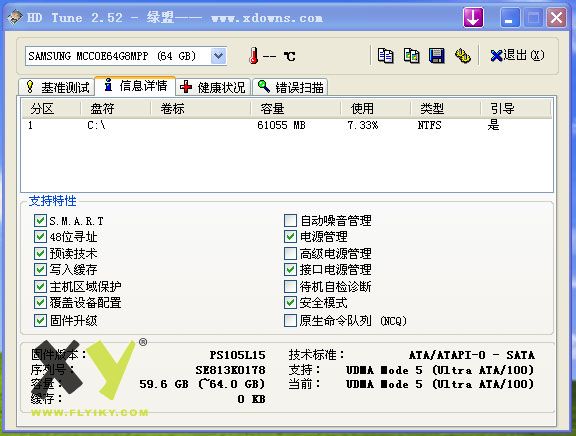Click the firmware version PS105L15 text
This screenshot has width=576, height=436.
[x=237, y=355]
